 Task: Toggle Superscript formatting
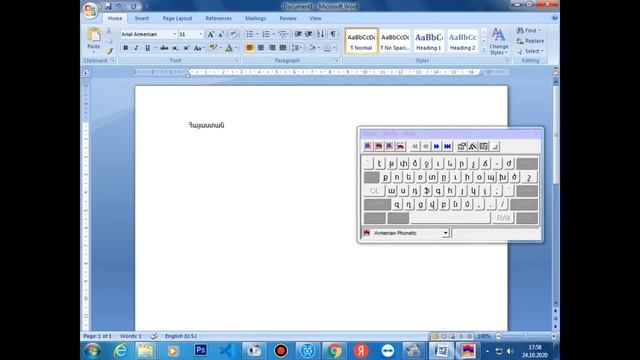186,48
